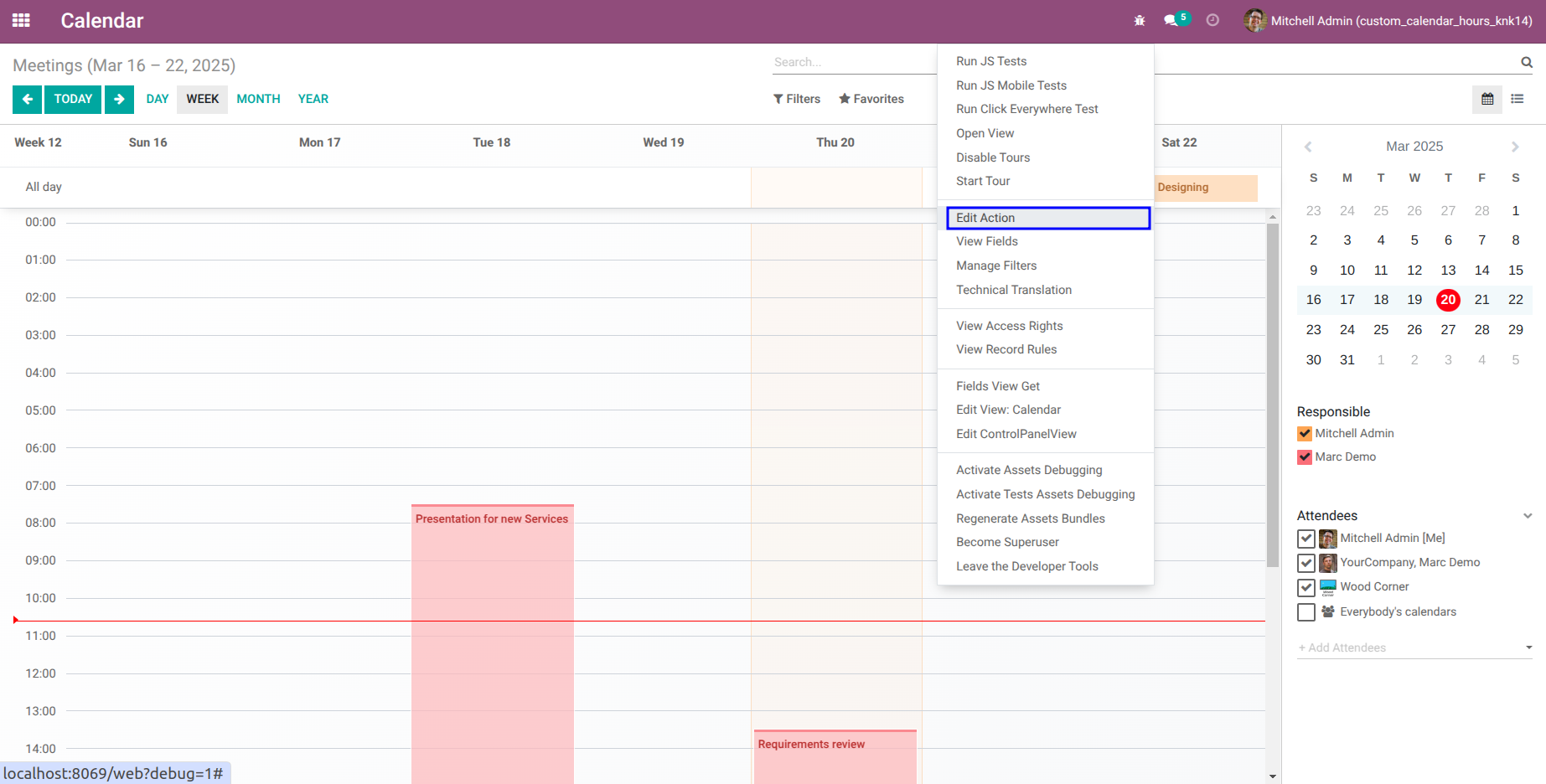Switch to MONTH view
Viewport: 1546px width, 784px height.
click(258, 99)
